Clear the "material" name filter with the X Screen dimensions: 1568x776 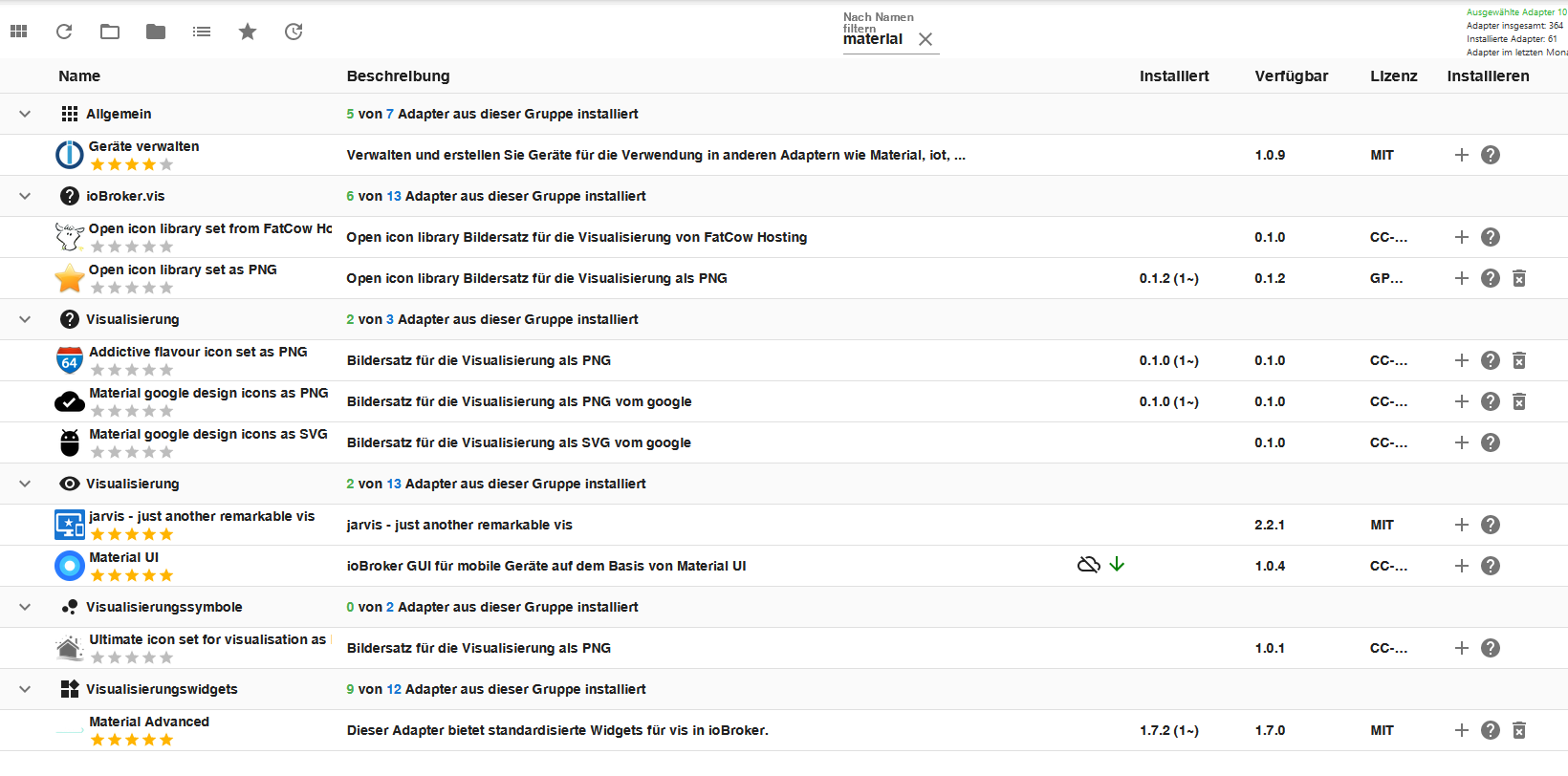point(926,39)
